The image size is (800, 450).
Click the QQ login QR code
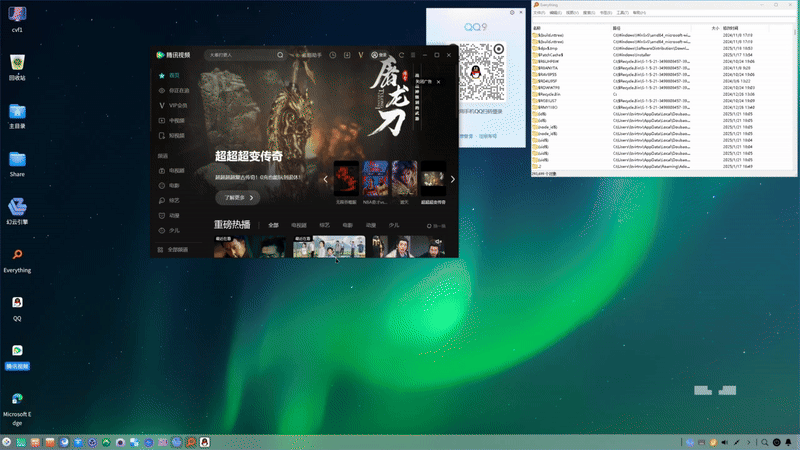(x=482, y=71)
